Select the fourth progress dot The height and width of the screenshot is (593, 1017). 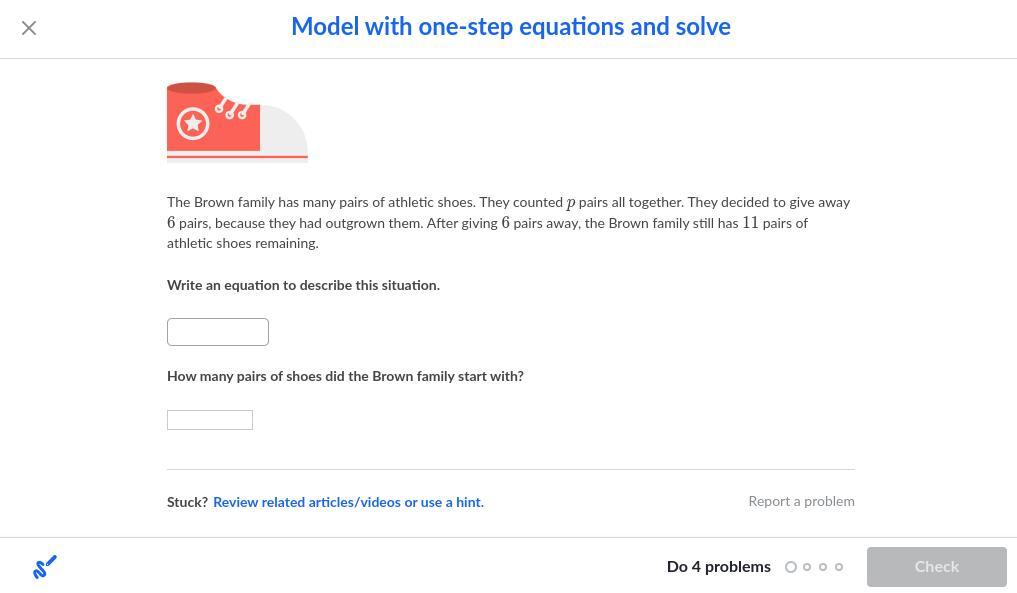pyautogui.click(x=839, y=567)
